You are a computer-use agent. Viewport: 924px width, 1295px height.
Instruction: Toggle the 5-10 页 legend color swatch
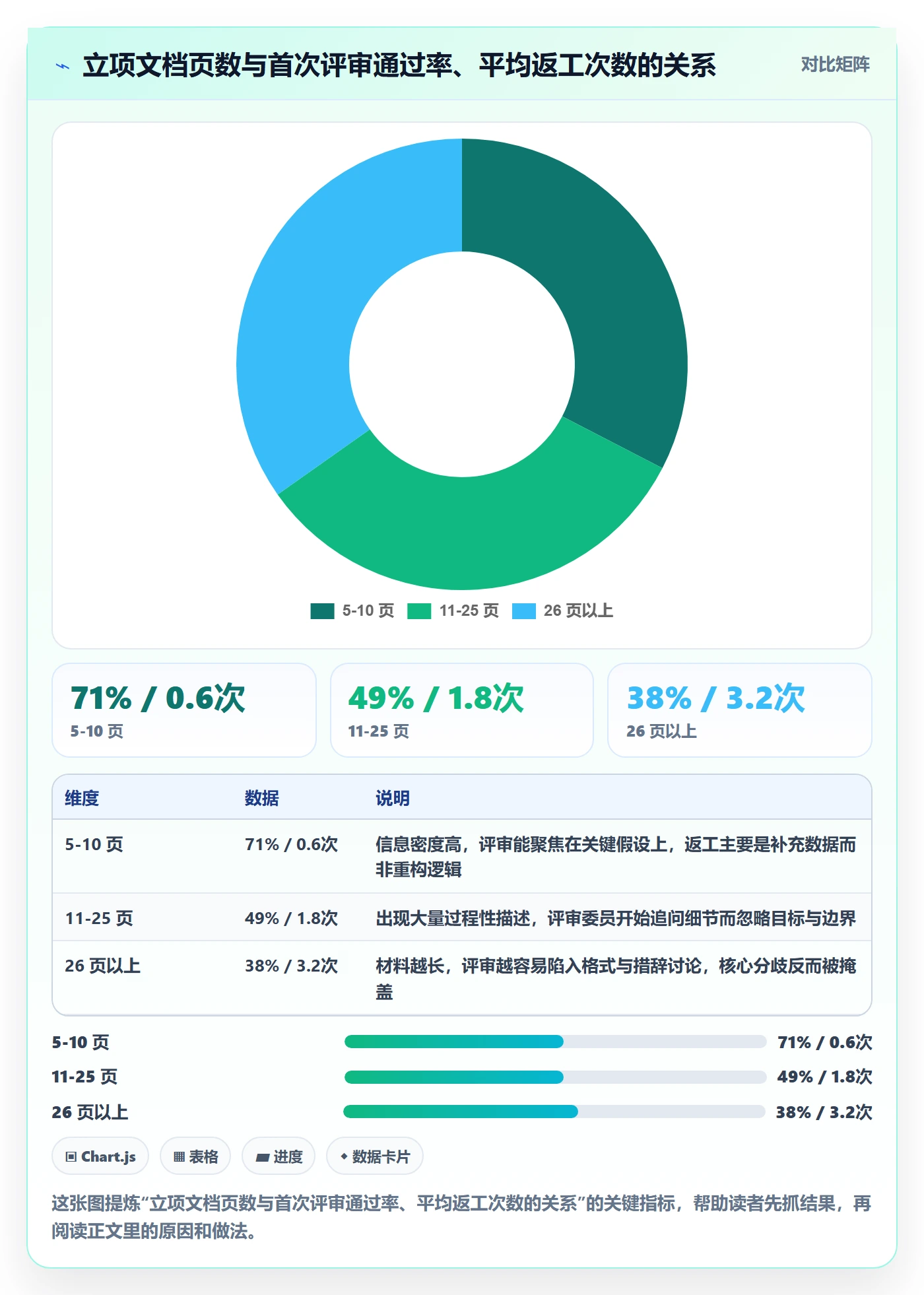[322, 611]
